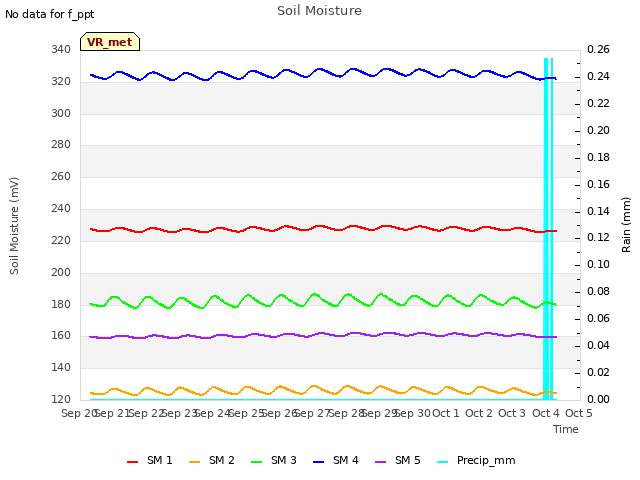Click the 'No data for f_ppt' message
Image resolution: width=640 pixels, height=480 pixels.
[x=49, y=15]
